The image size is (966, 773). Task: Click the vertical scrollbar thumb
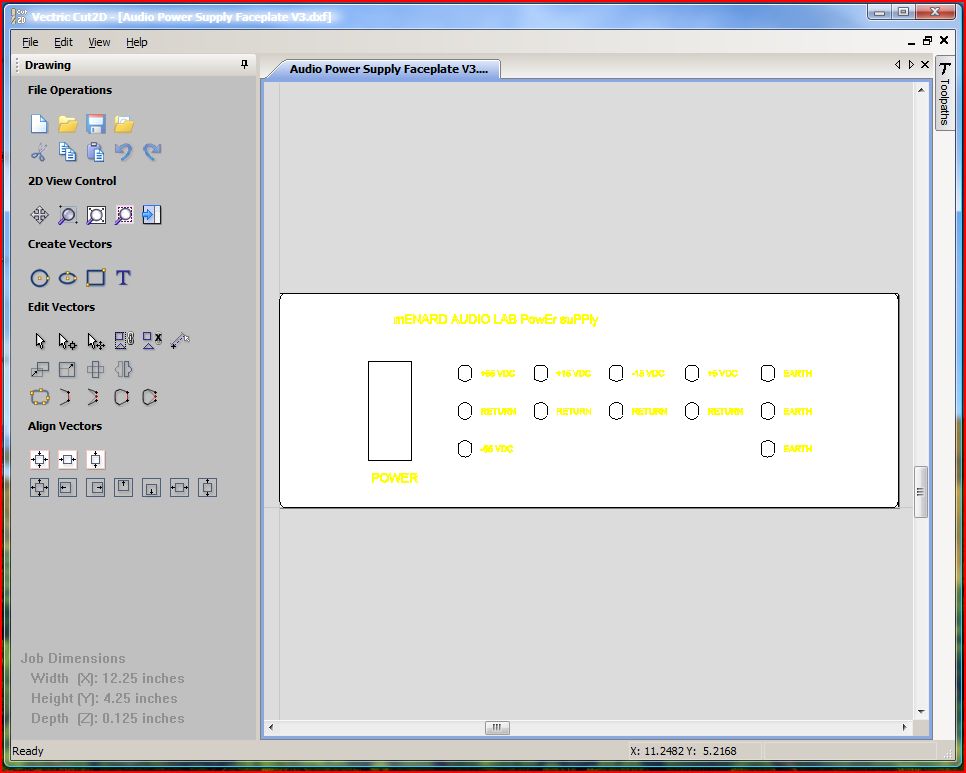click(x=920, y=492)
